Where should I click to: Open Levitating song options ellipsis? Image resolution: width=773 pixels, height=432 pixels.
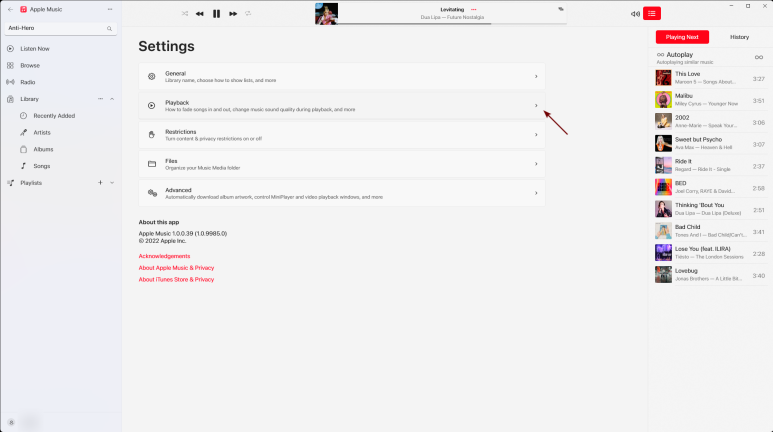pyautogui.click(x=474, y=9)
